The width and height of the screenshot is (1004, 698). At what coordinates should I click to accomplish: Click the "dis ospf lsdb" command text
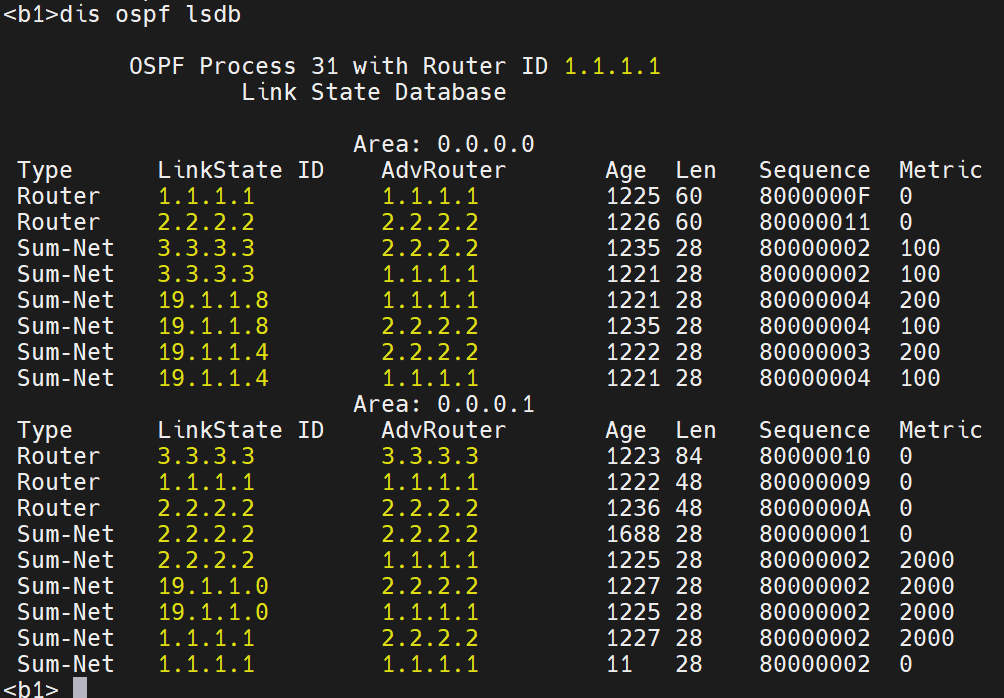click(x=150, y=15)
